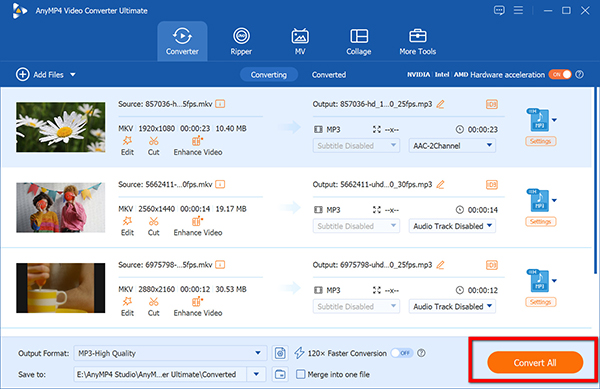Image resolution: width=600 pixels, height=389 pixels.
Task: Open ID3 tag editor for 6975798 output
Action: pyautogui.click(x=492, y=265)
